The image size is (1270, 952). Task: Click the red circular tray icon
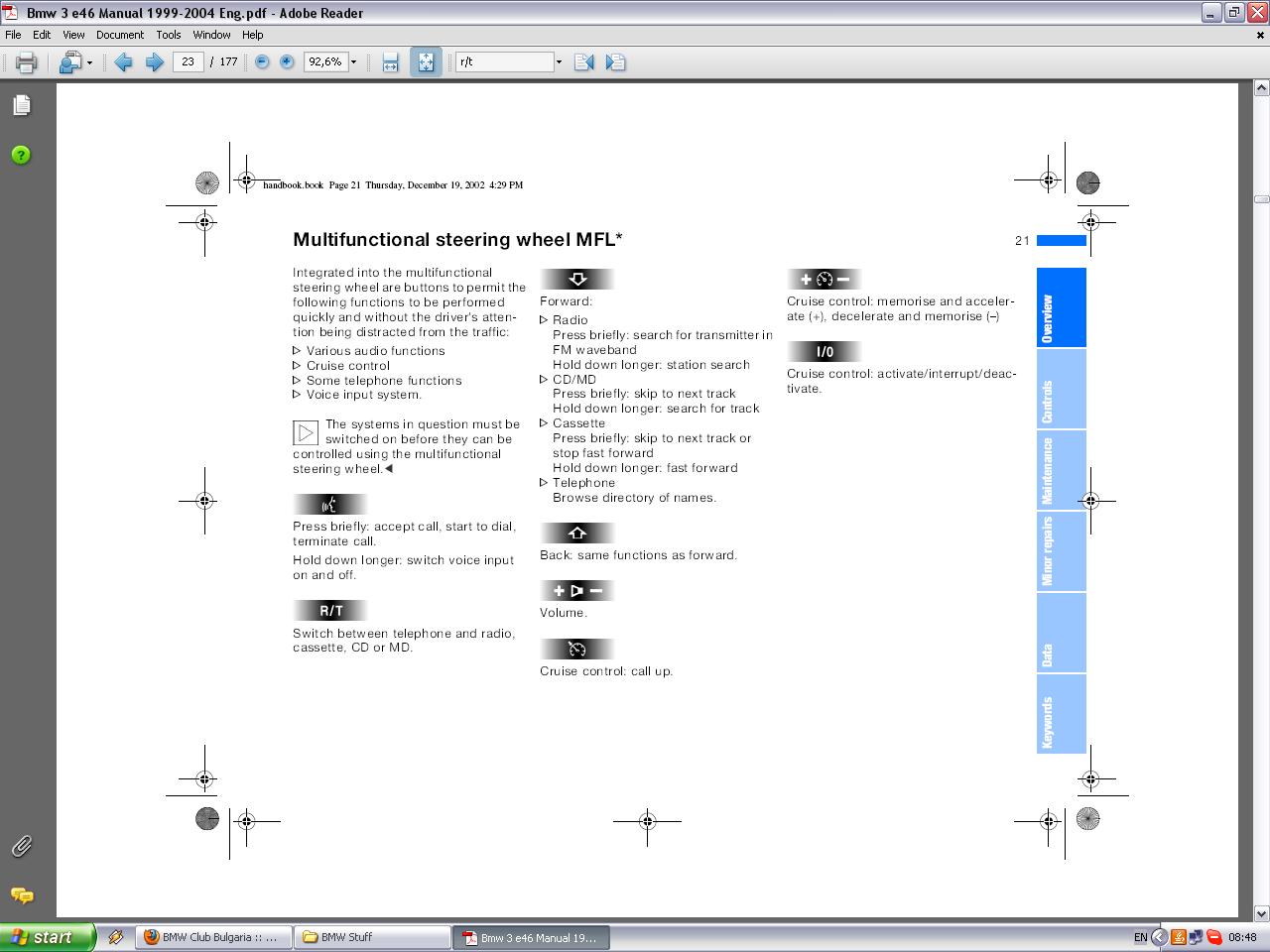coord(1213,937)
